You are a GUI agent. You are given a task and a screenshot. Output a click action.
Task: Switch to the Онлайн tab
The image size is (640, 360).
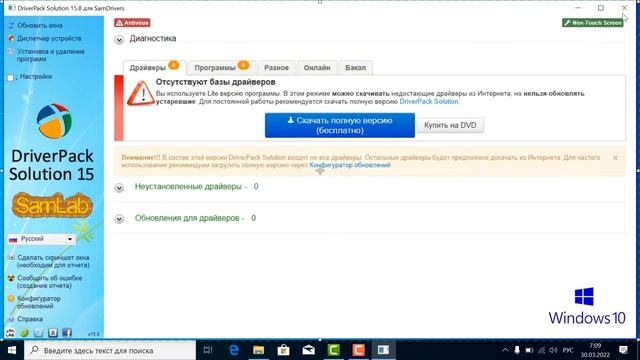click(317, 68)
